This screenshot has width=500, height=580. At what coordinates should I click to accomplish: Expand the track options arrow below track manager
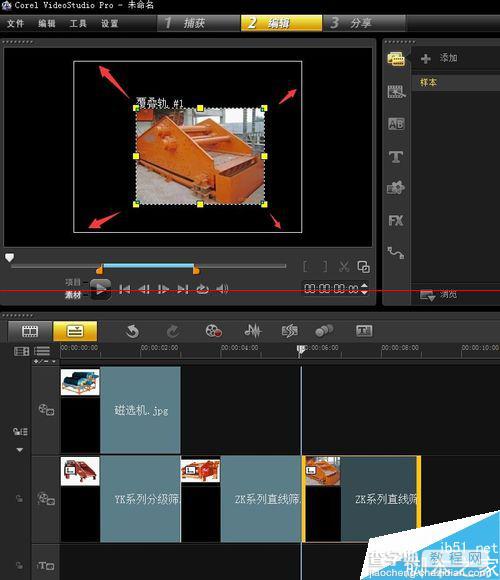point(20,450)
